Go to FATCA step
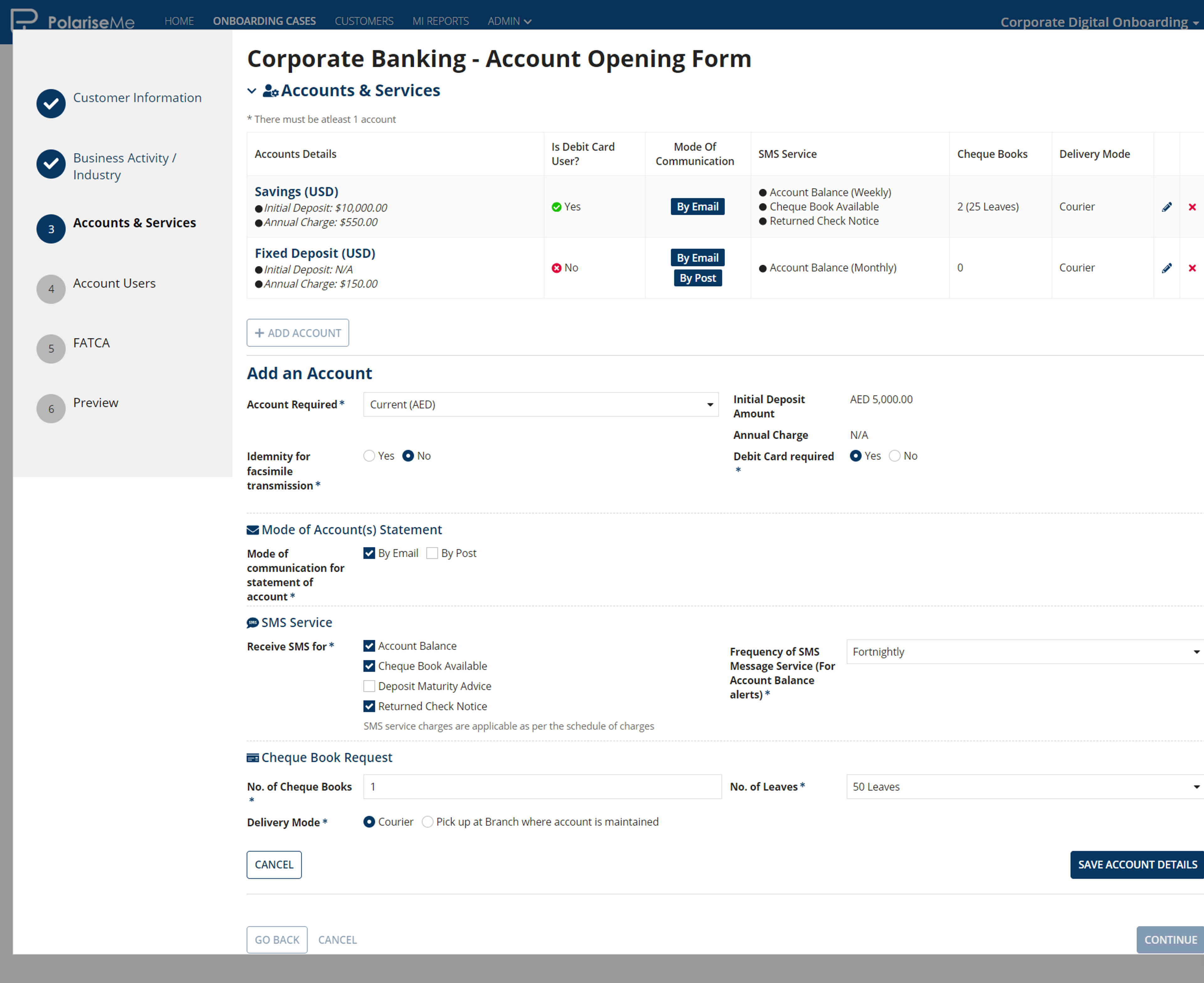The image size is (1204, 983). (x=91, y=343)
